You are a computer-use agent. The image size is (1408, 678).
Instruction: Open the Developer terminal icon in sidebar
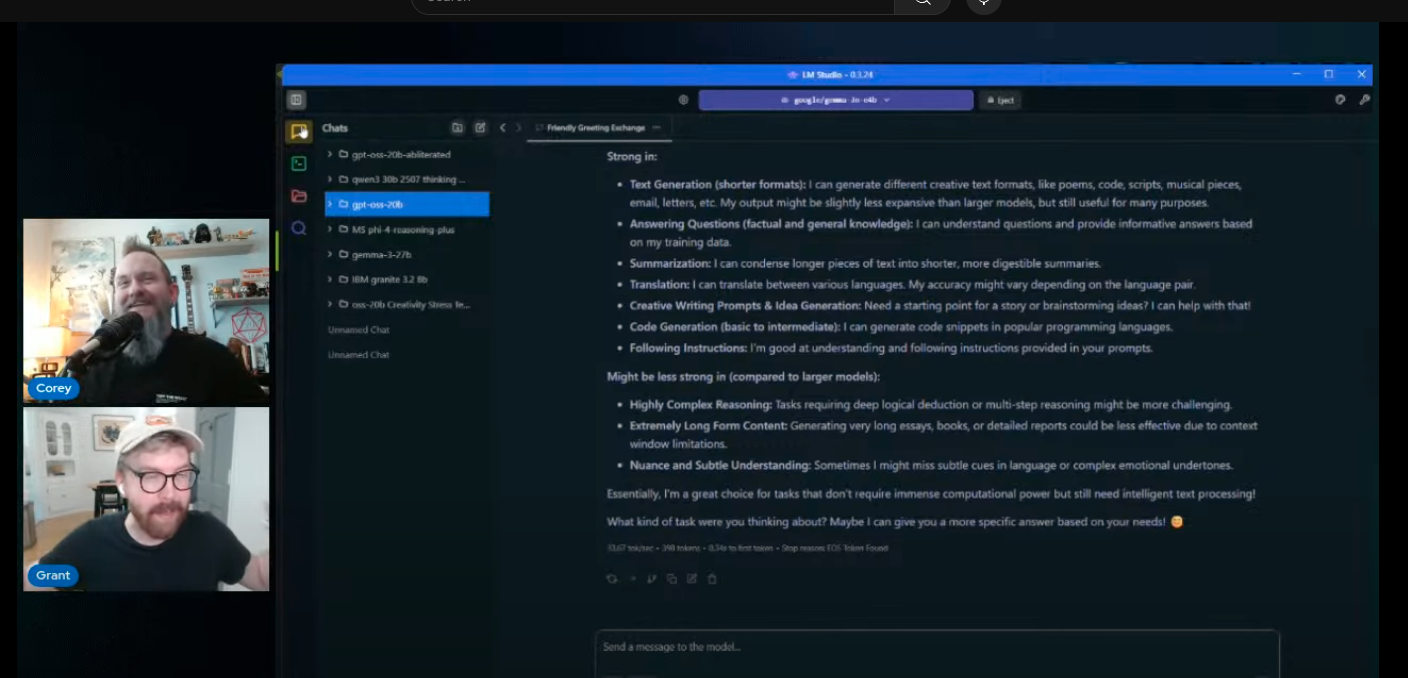[x=298, y=163]
